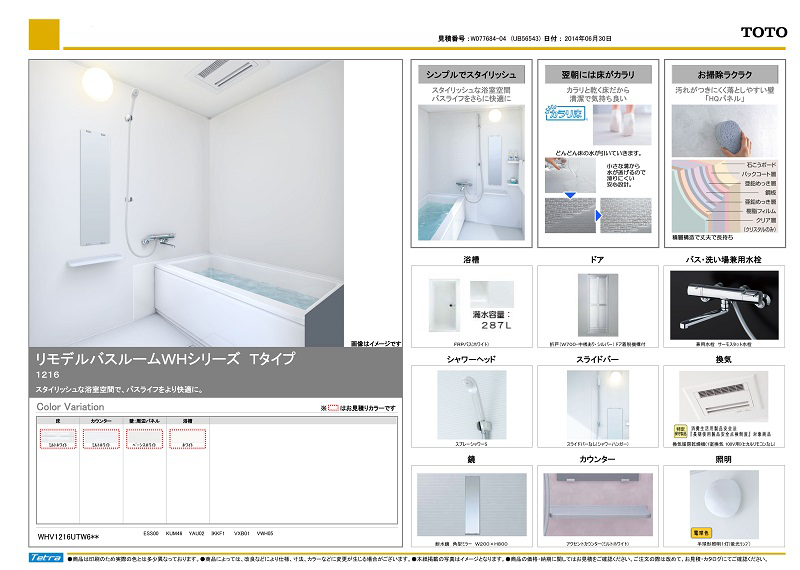Click the カウンター column header in the color table
800x570 pixels.
101,421
